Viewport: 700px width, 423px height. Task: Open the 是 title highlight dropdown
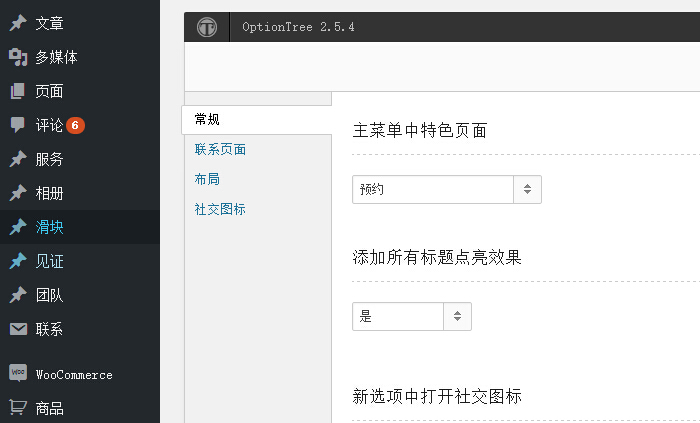412,316
